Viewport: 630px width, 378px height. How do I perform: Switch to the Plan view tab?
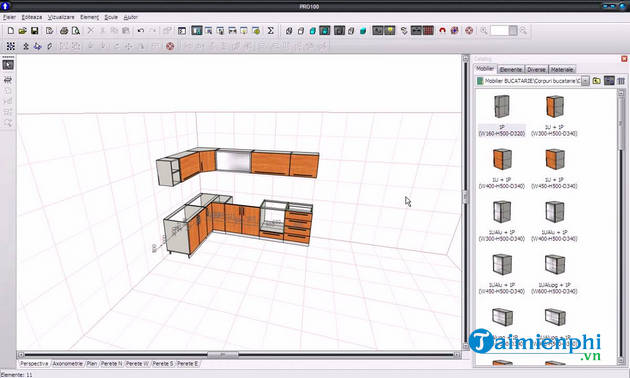tap(92, 364)
